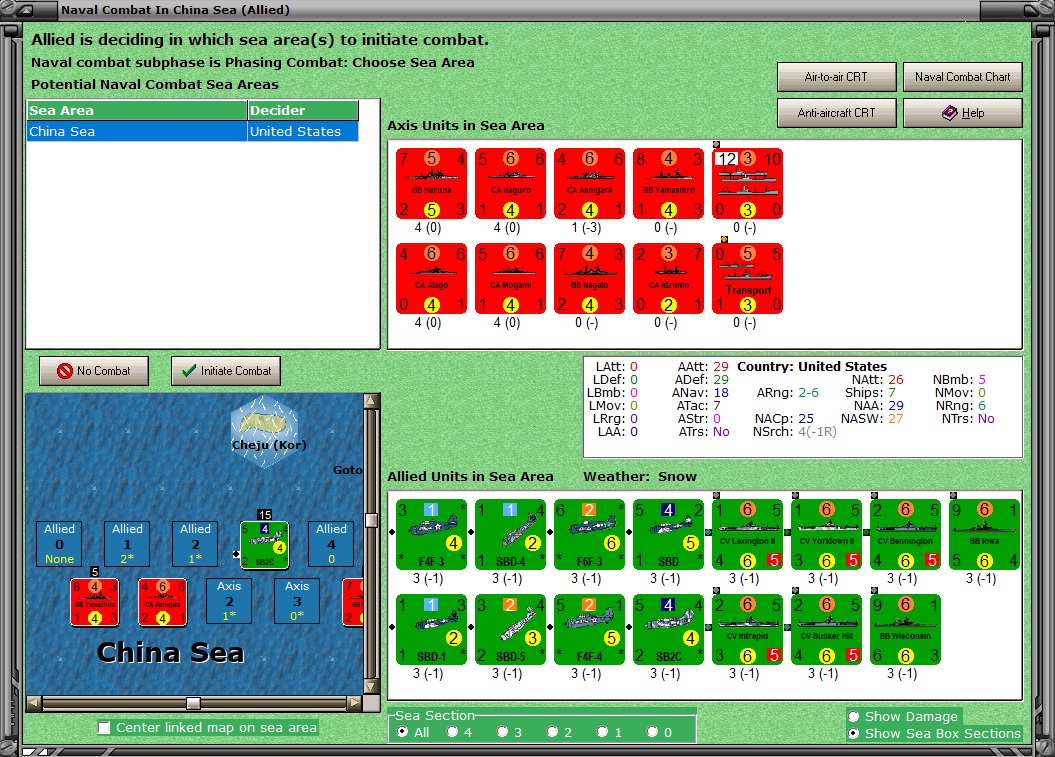This screenshot has height=757, width=1055.
Task: Select sea section 2 radio button
Action: tap(552, 731)
